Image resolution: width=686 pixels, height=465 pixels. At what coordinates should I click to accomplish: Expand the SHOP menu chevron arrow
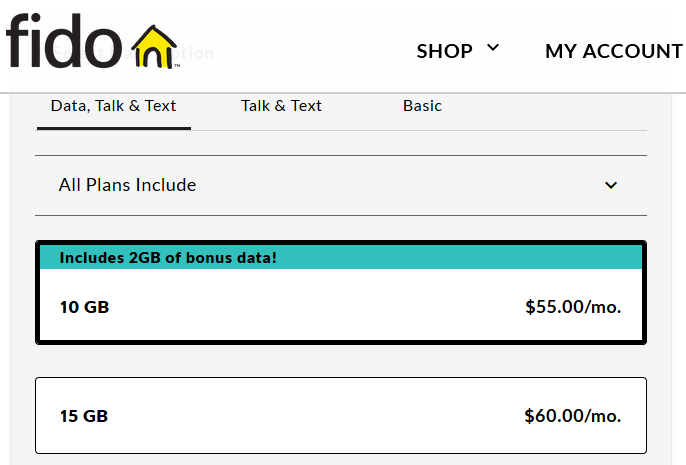tap(492, 48)
